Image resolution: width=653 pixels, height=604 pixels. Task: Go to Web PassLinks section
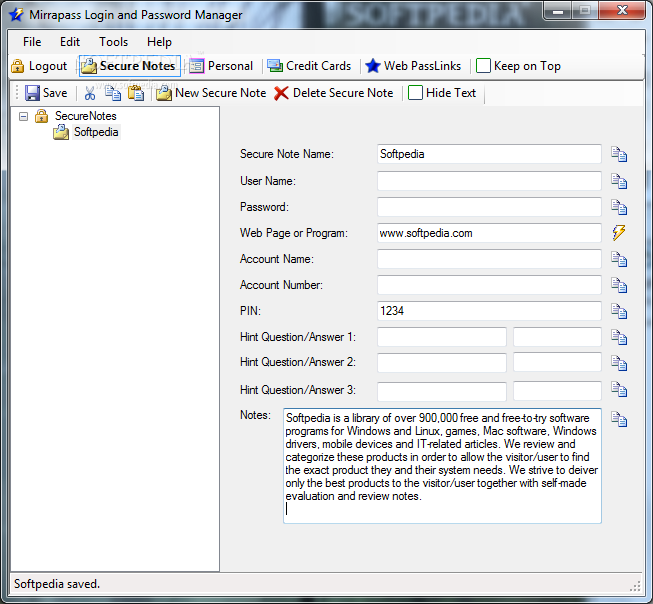pos(413,66)
